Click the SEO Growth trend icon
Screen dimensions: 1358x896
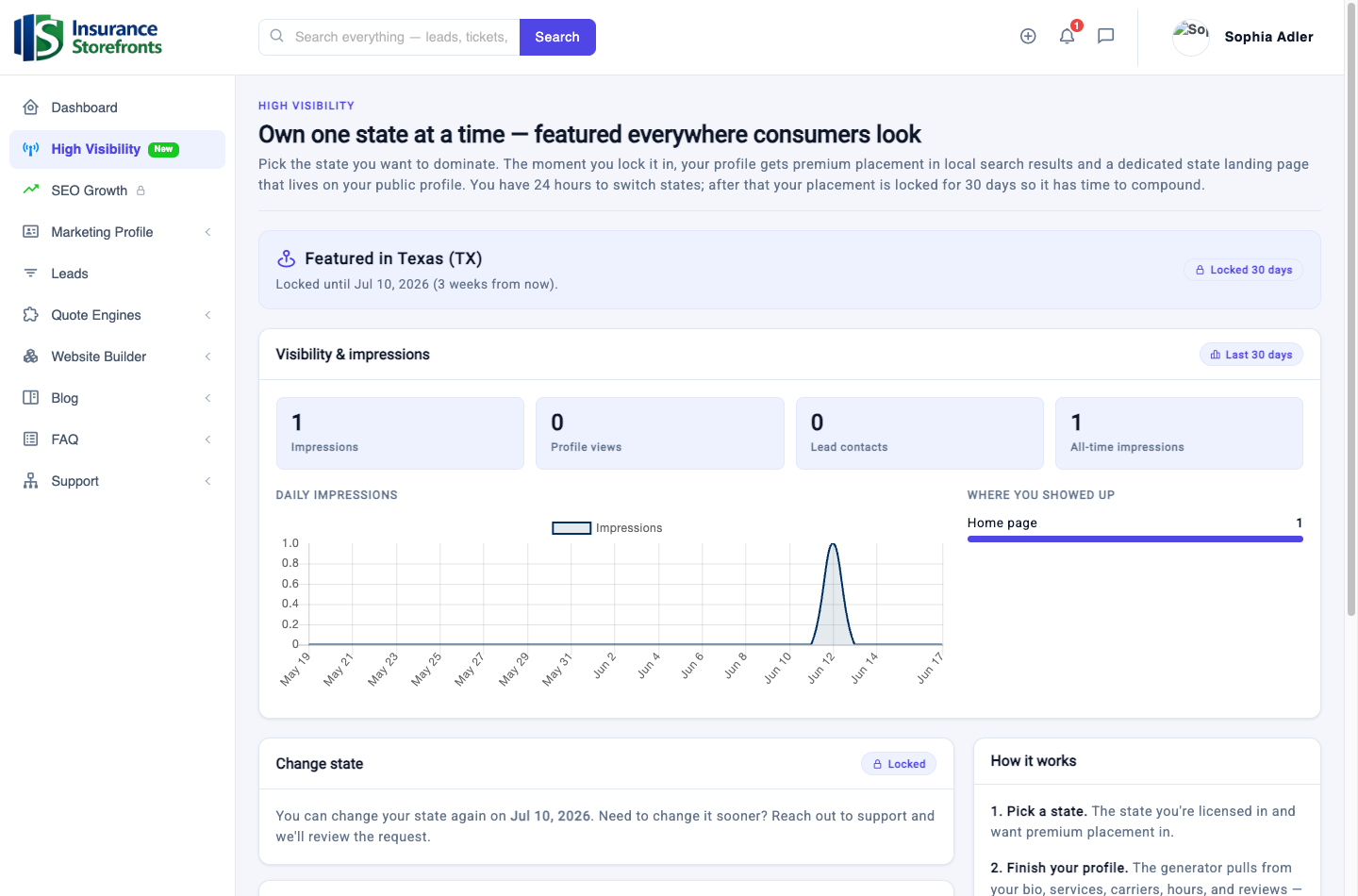[x=31, y=190]
